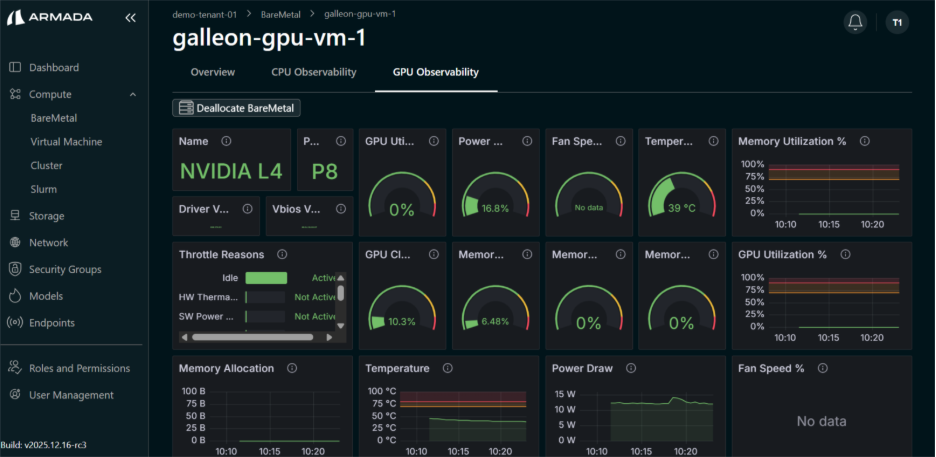Click the Network globe icon
The height and width of the screenshot is (457, 936).
[x=16, y=242]
